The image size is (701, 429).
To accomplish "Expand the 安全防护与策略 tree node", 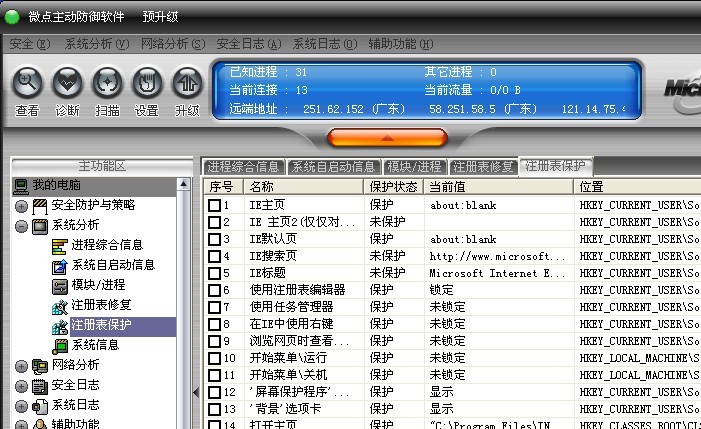I will pyautogui.click(x=21, y=206).
